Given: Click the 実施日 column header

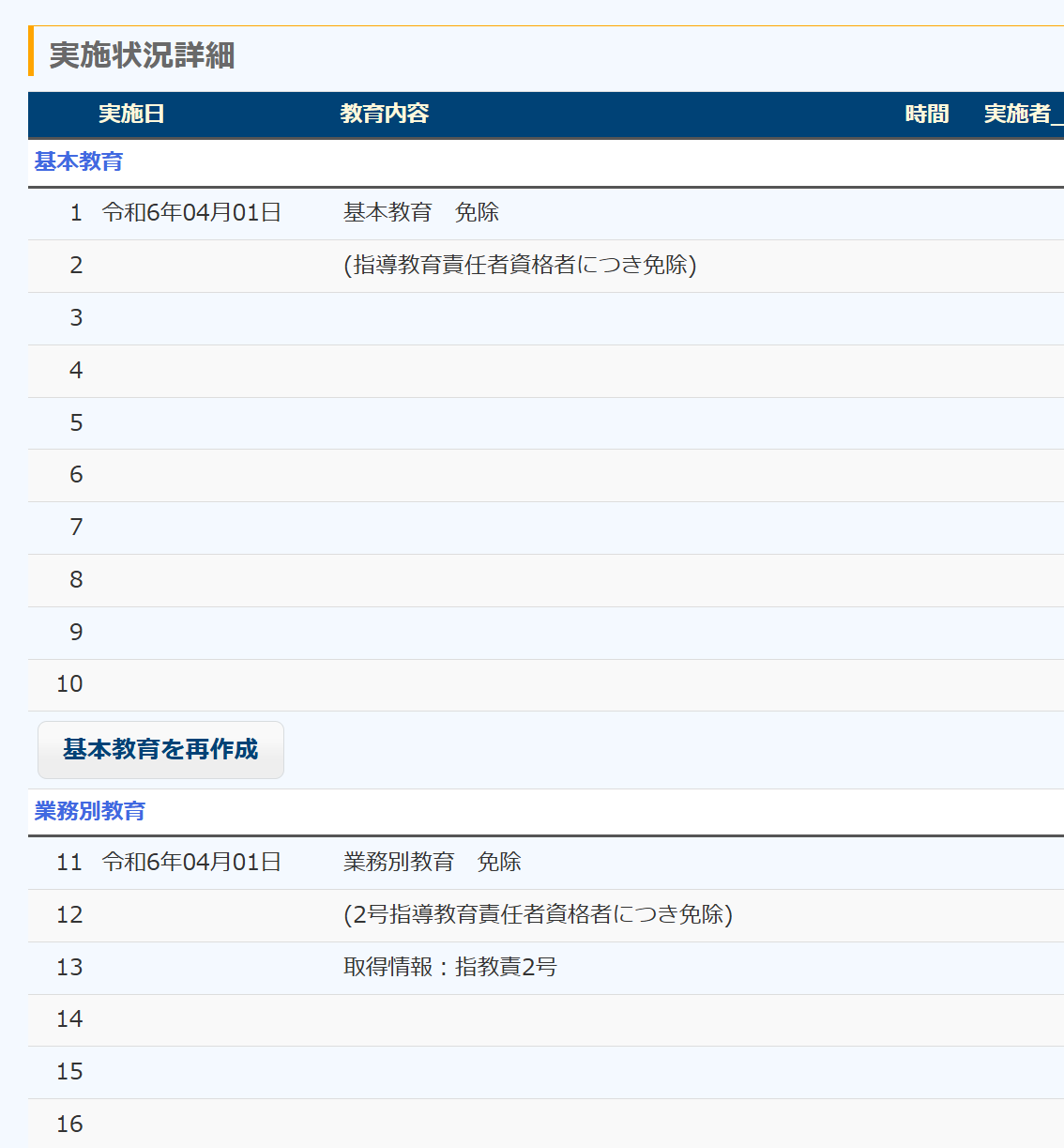Looking at the screenshot, I should (131, 115).
